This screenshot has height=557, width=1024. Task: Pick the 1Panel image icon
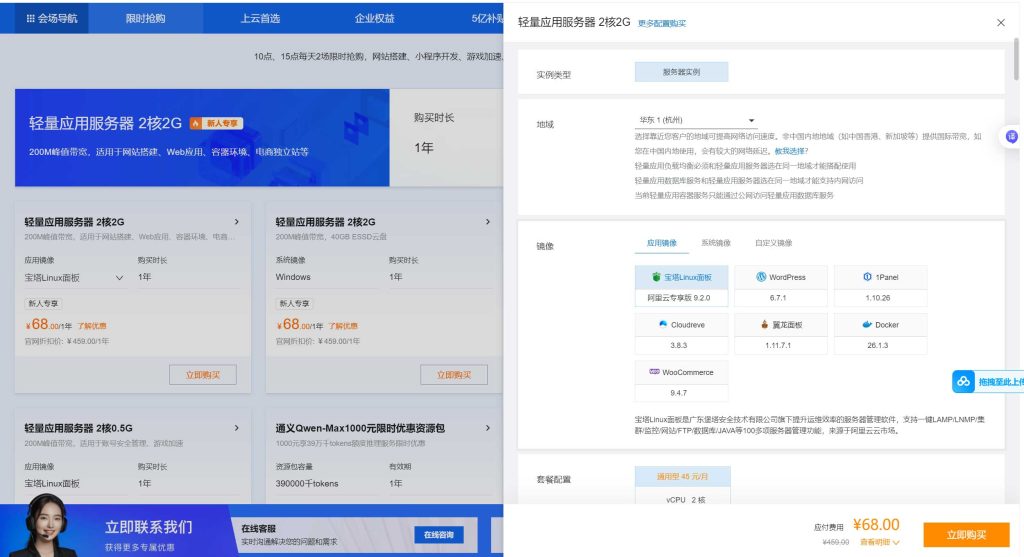point(867,277)
